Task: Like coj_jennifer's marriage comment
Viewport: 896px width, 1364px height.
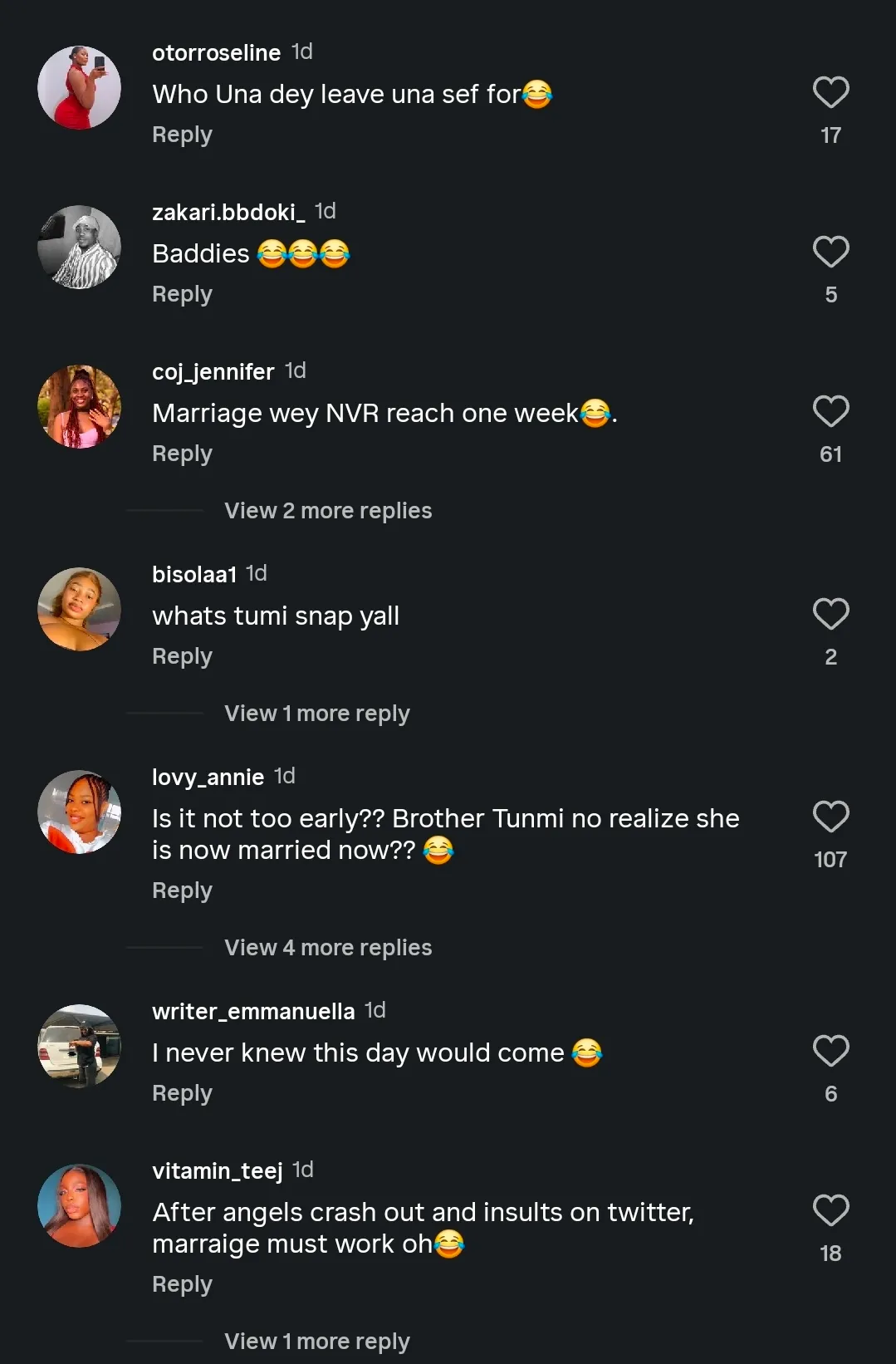Action: (x=830, y=412)
